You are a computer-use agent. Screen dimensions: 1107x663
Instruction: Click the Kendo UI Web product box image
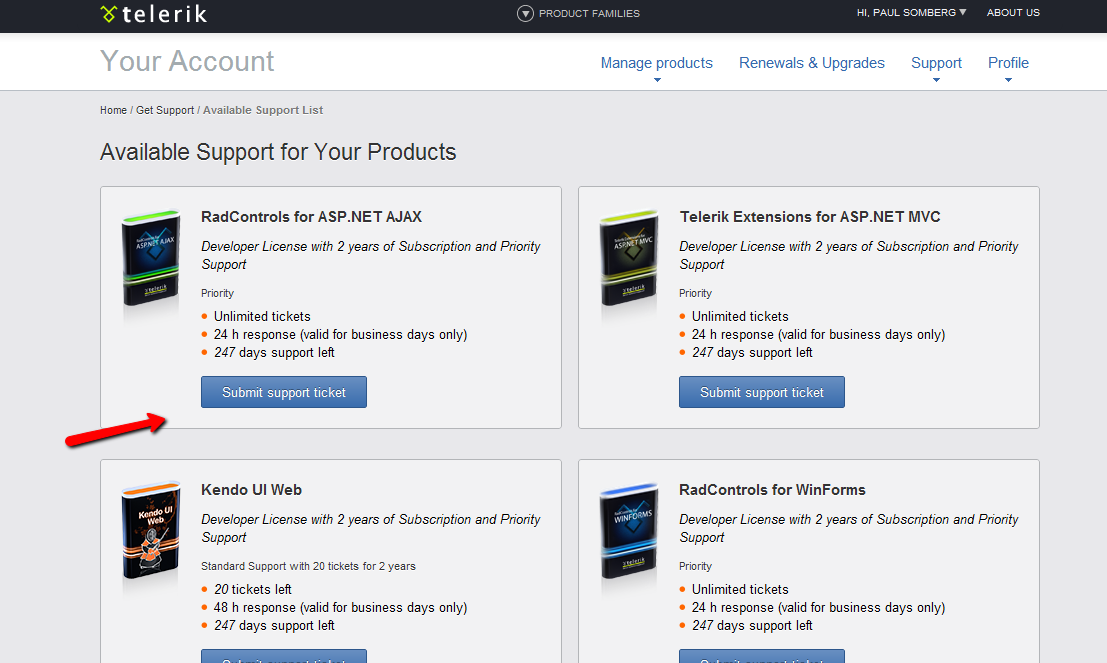(x=151, y=535)
